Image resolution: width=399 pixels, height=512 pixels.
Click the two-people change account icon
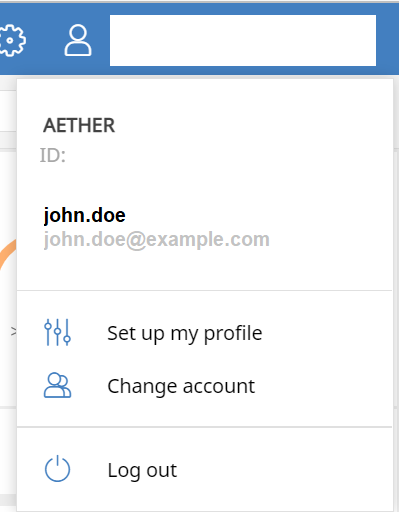point(57,385)
